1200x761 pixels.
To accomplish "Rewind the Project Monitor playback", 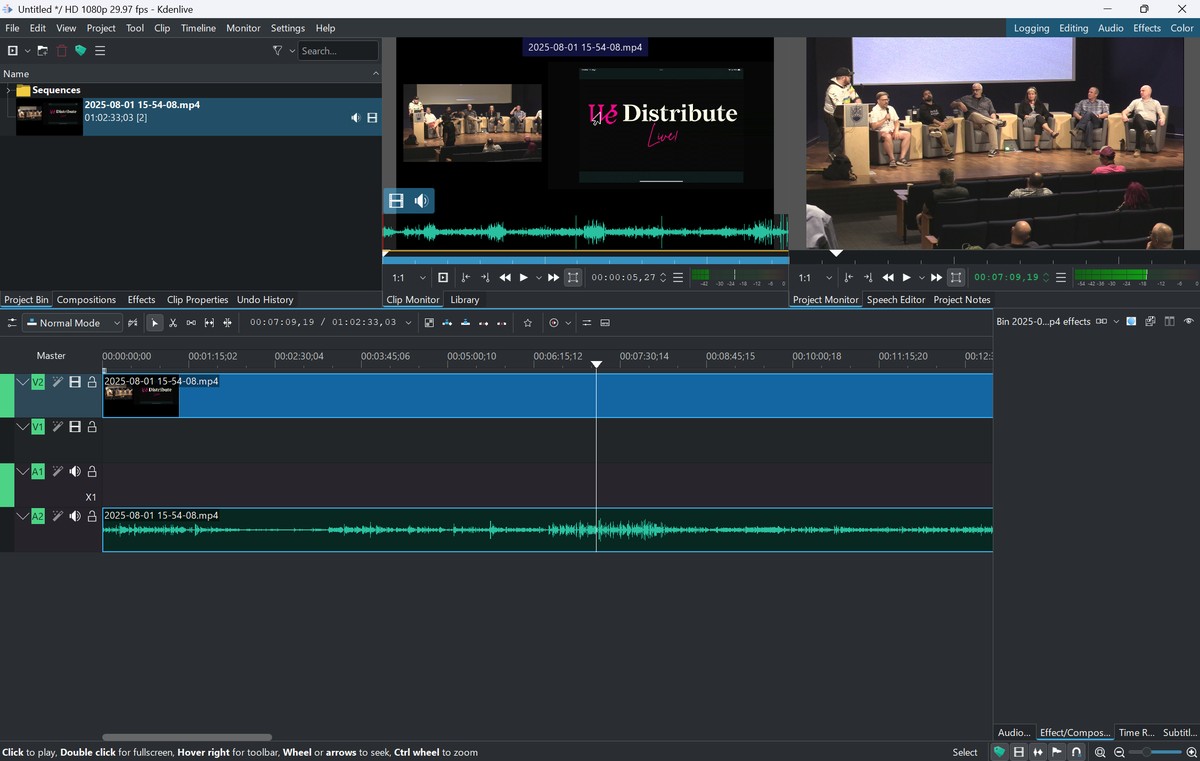I will (x=887, y=278).
